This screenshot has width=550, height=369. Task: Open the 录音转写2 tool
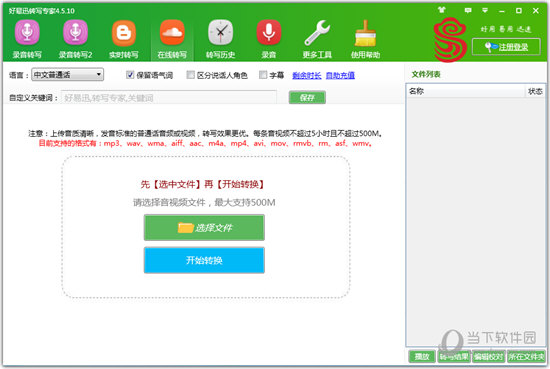point(75,39)
